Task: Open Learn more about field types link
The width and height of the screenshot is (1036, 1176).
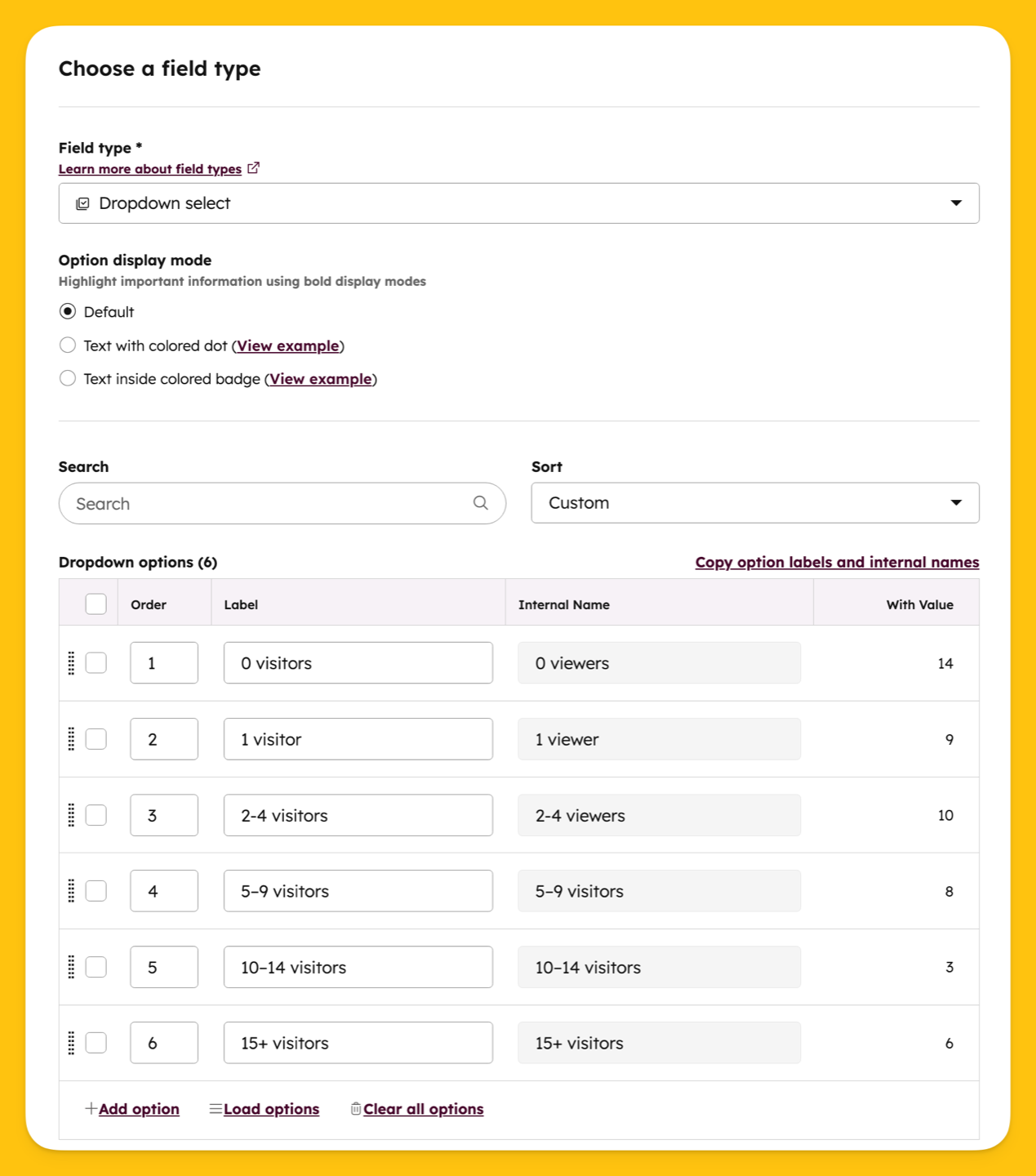Action: click(150, 169)
